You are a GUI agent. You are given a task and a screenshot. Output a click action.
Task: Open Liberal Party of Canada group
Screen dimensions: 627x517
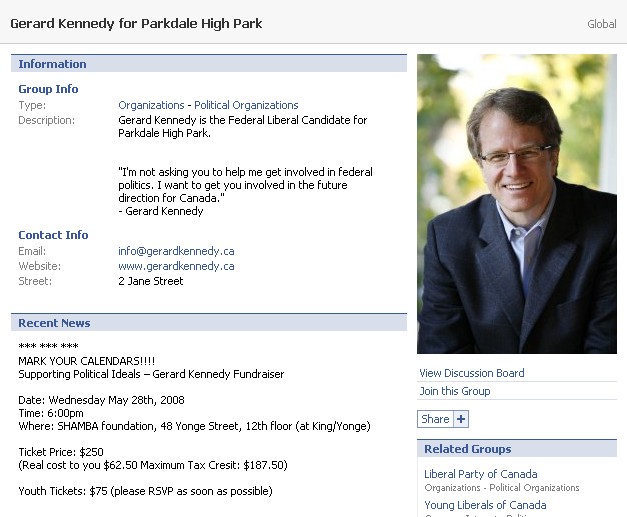[480, 474]
